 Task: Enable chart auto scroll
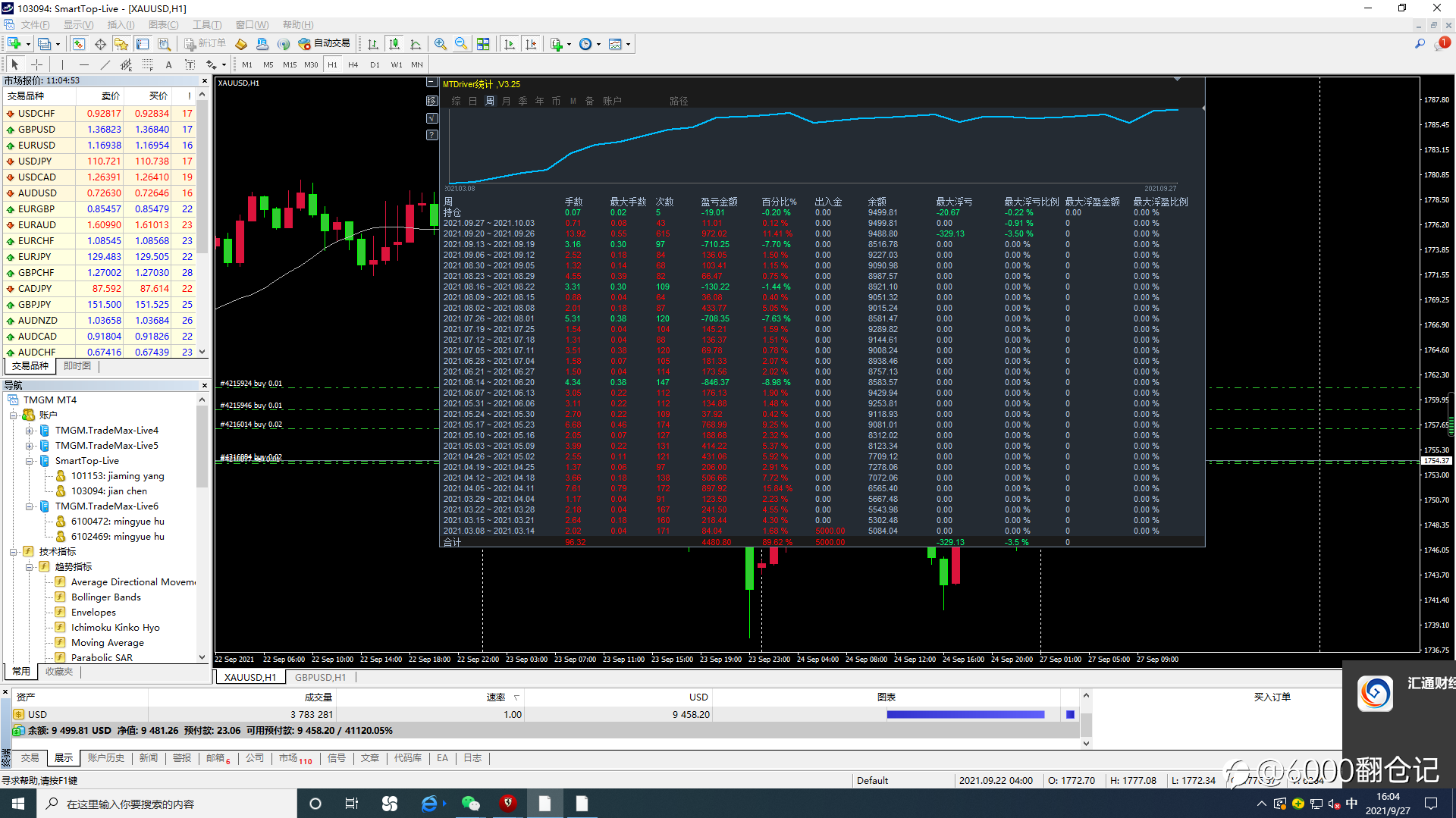tap(510, 44)
